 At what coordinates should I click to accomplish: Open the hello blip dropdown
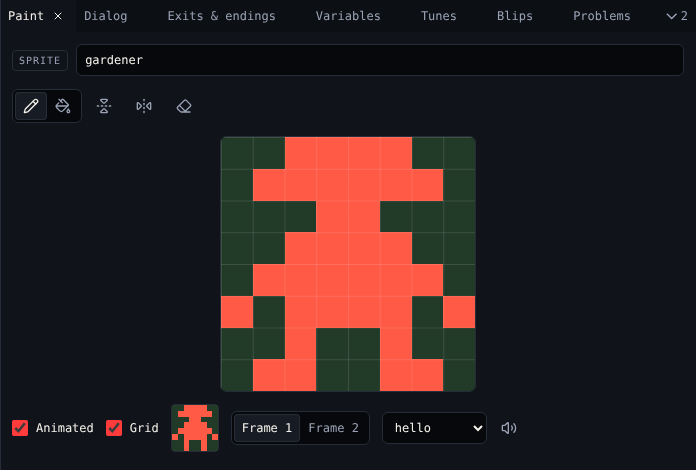click(x=434, y=428)
